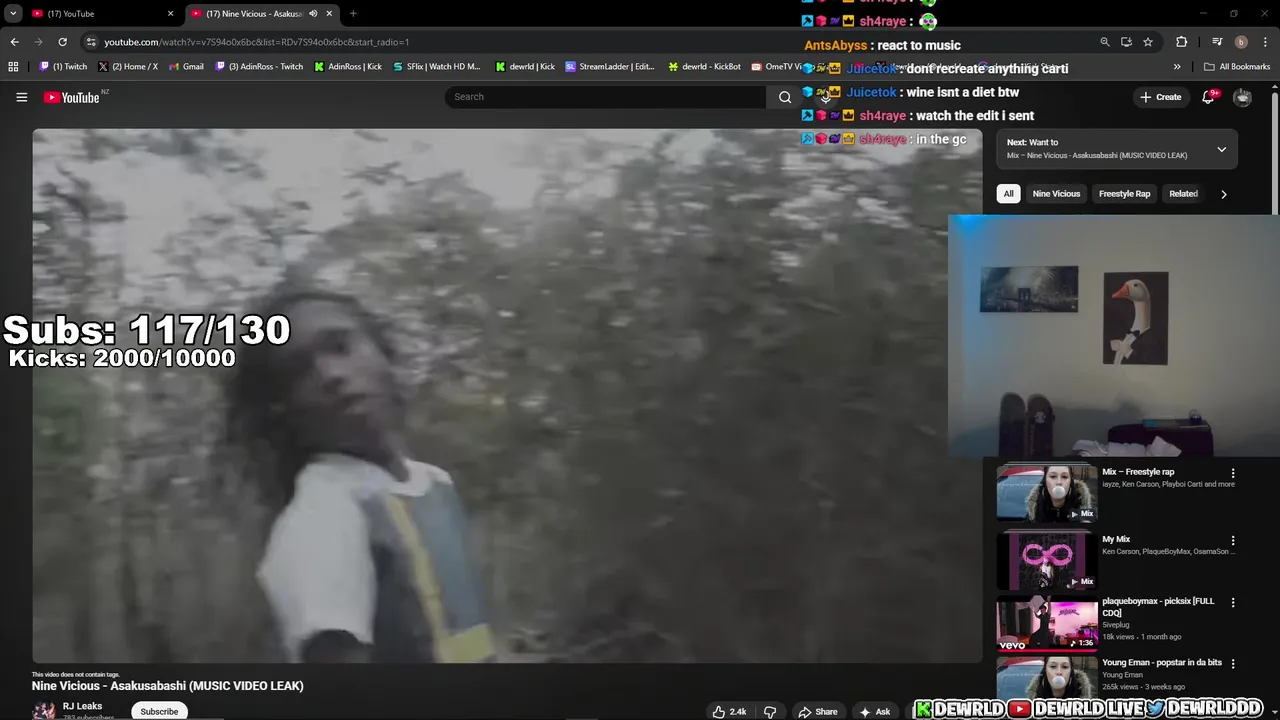Image resolution: width=1280 pixels, height=720 pixels.
Task: Open the YouTube hamburger guide menu
Action: (x=21, y=97)
